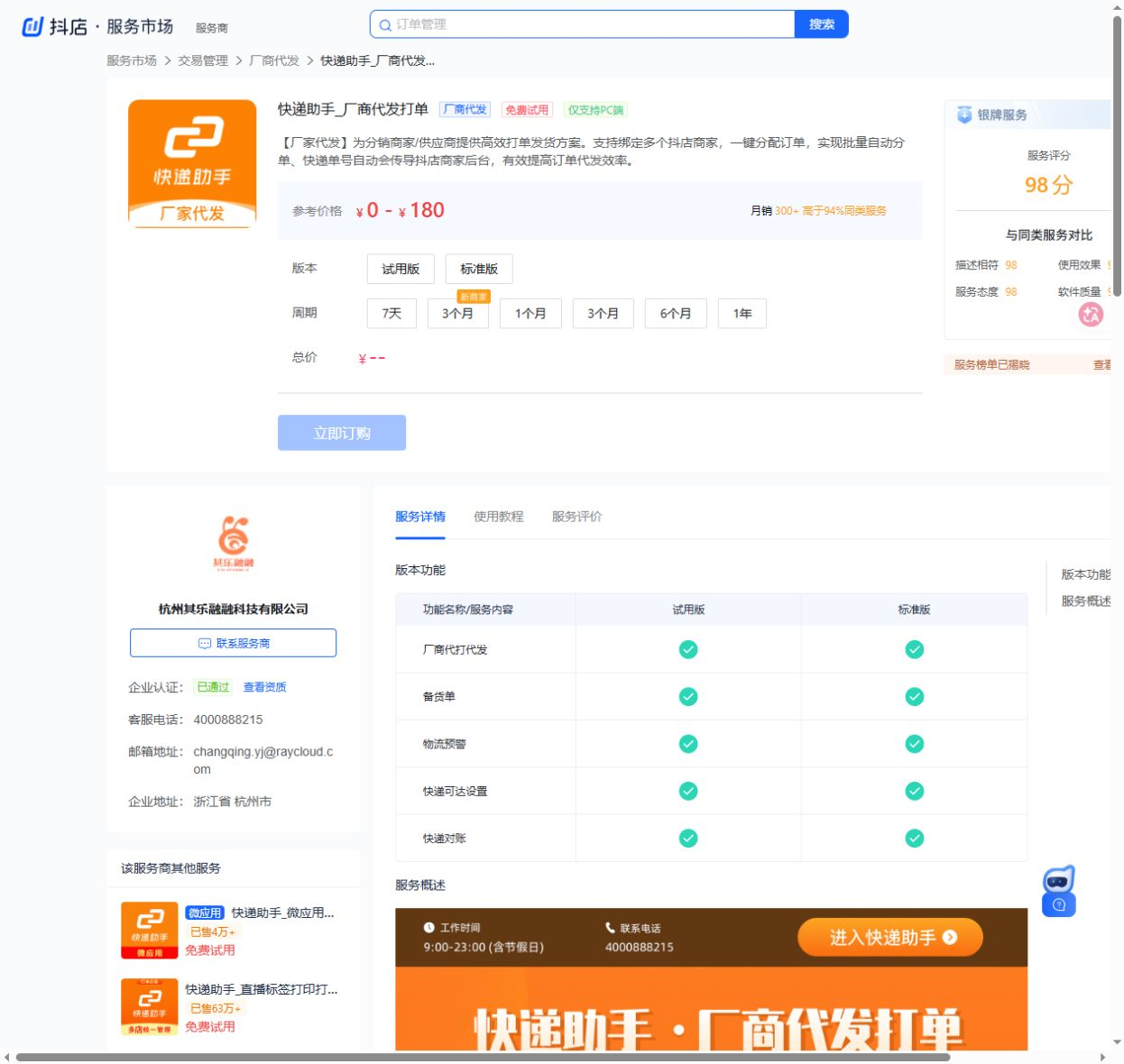This screenshot has width=1124, height=1064.
Task: Go to 服务市场 breadcrumb
Action: point(132,60)
